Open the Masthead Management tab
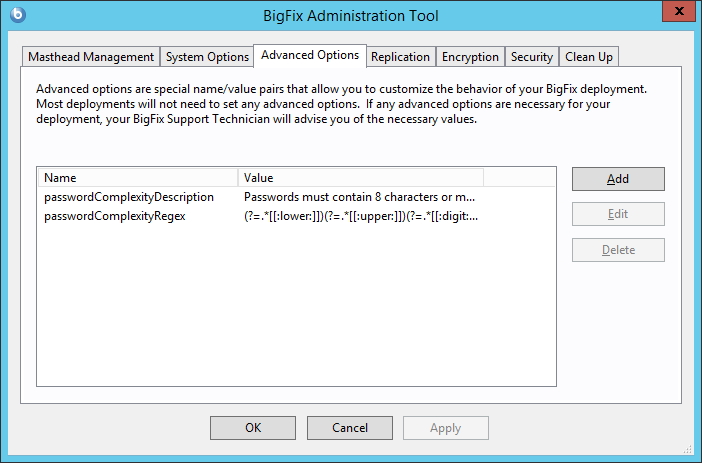The width and height of the screenshot is (702, 463). pos(91,57)
